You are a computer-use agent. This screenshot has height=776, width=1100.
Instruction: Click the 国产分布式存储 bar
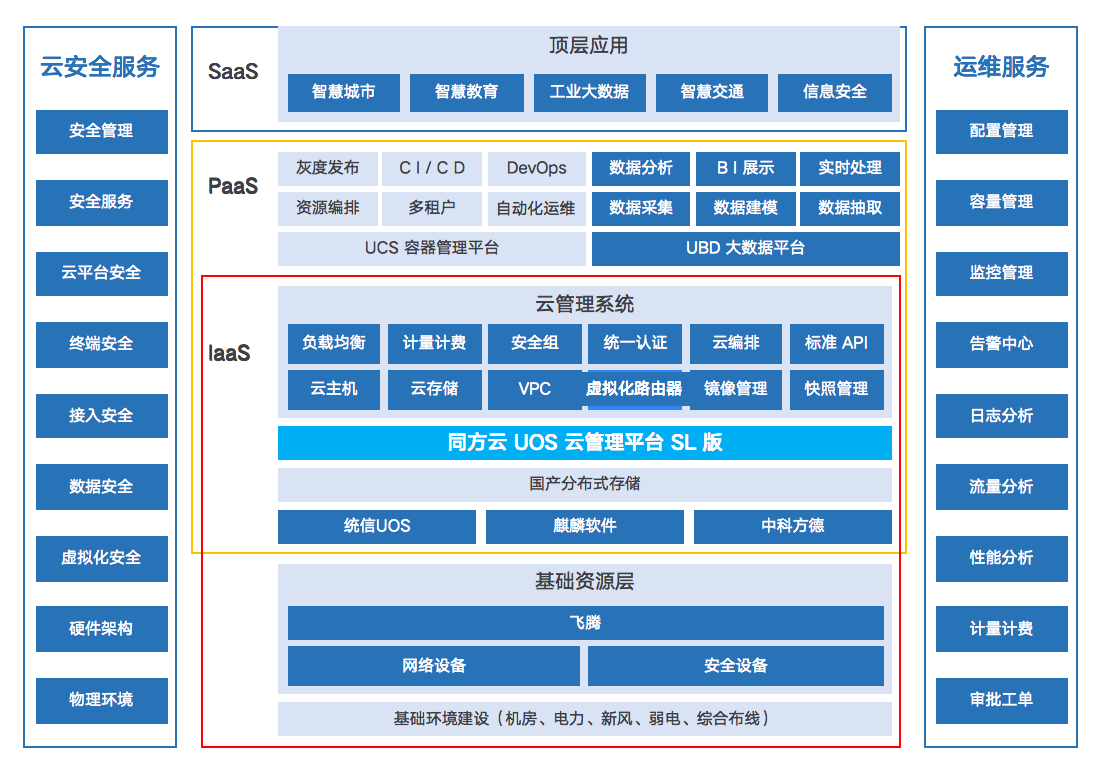click(584, 485)
